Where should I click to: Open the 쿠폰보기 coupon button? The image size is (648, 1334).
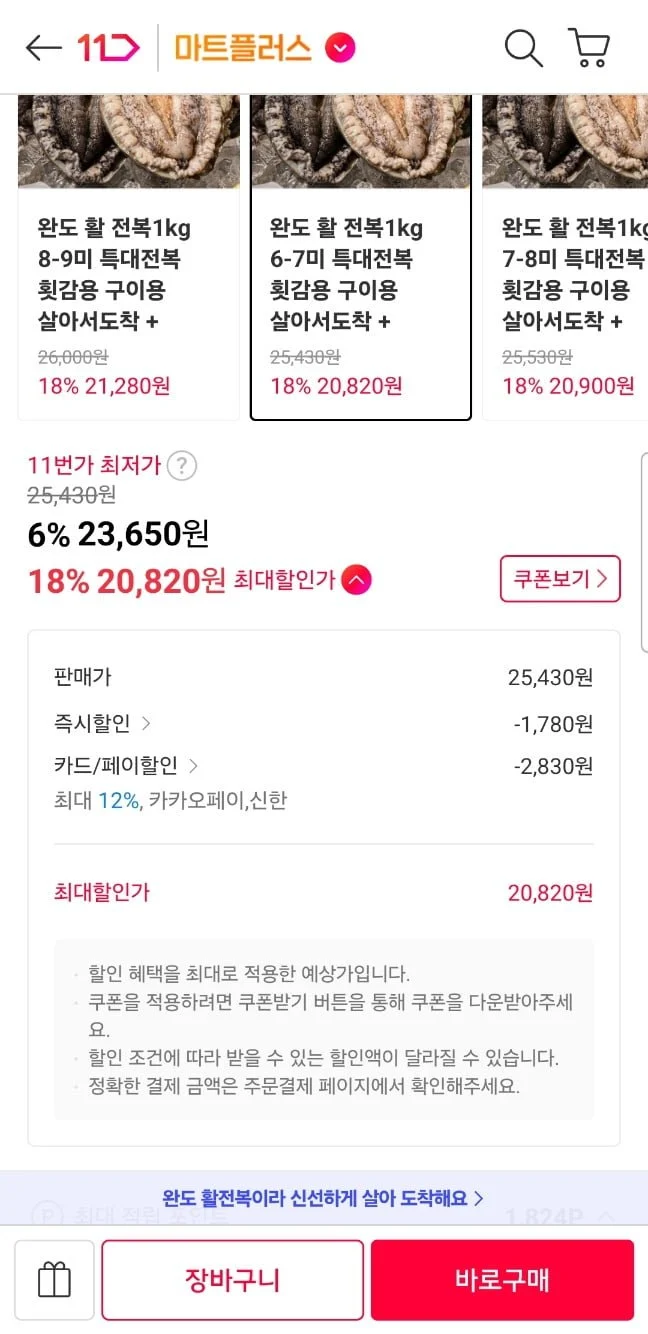[560, 579]
